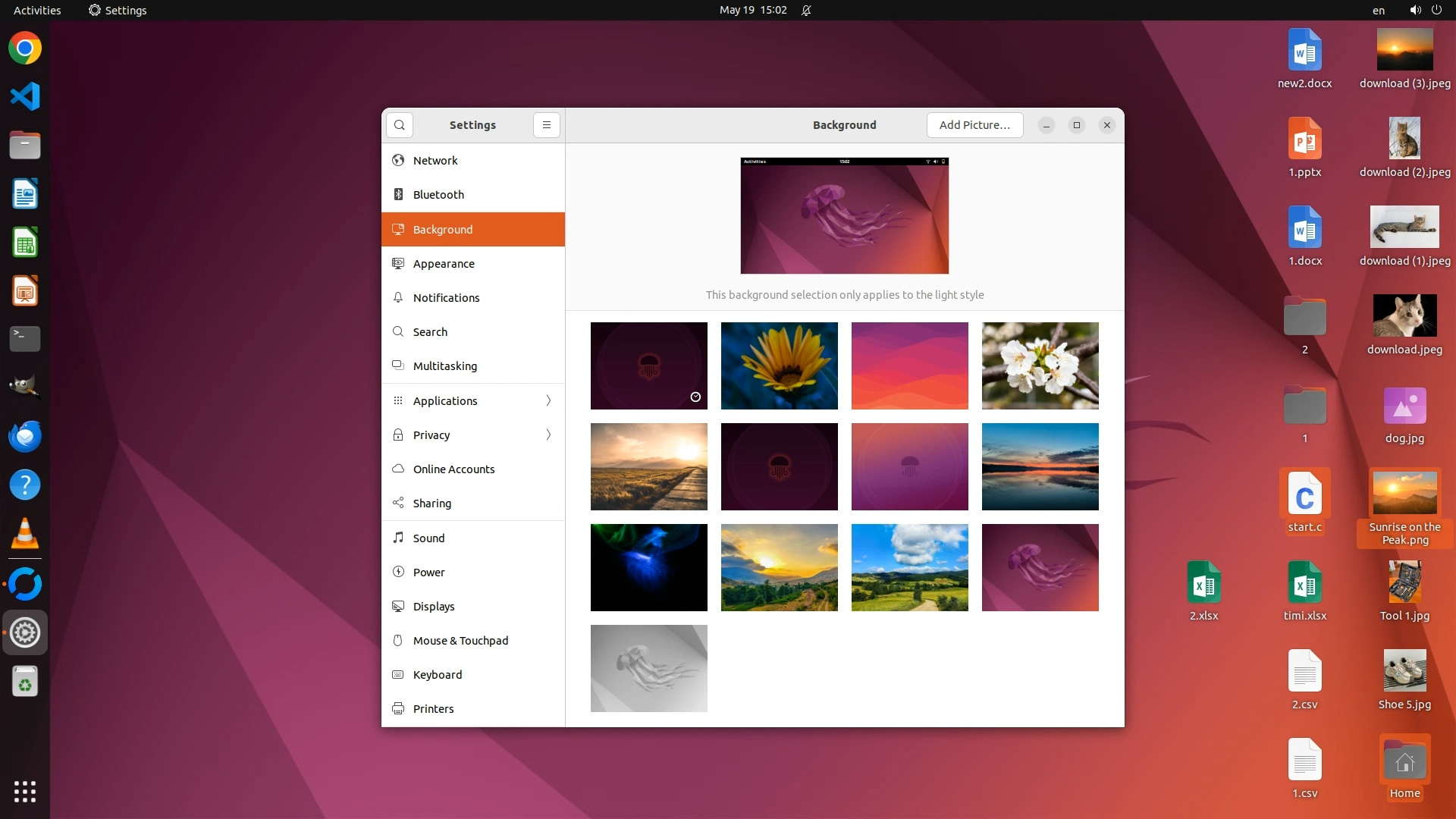The image size is (1456, 819).
Task: Open the Printers settings panel
Action: [x=433, y=709]
